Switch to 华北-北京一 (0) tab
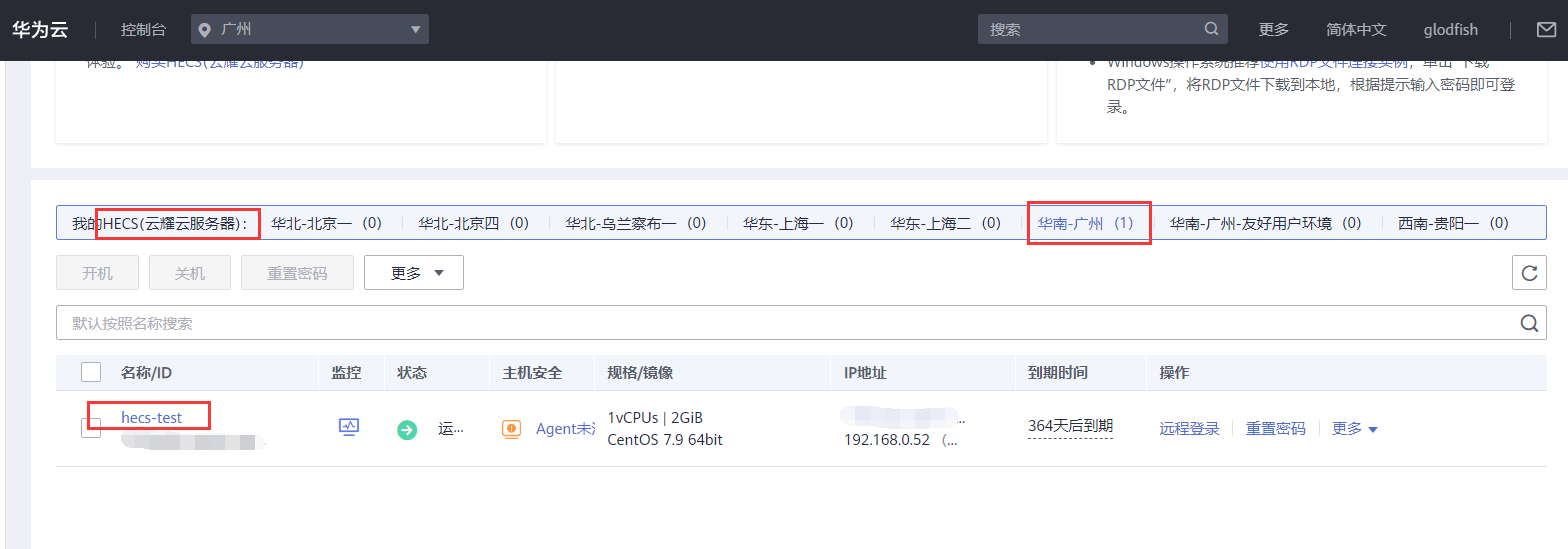 tap(326, 223)
